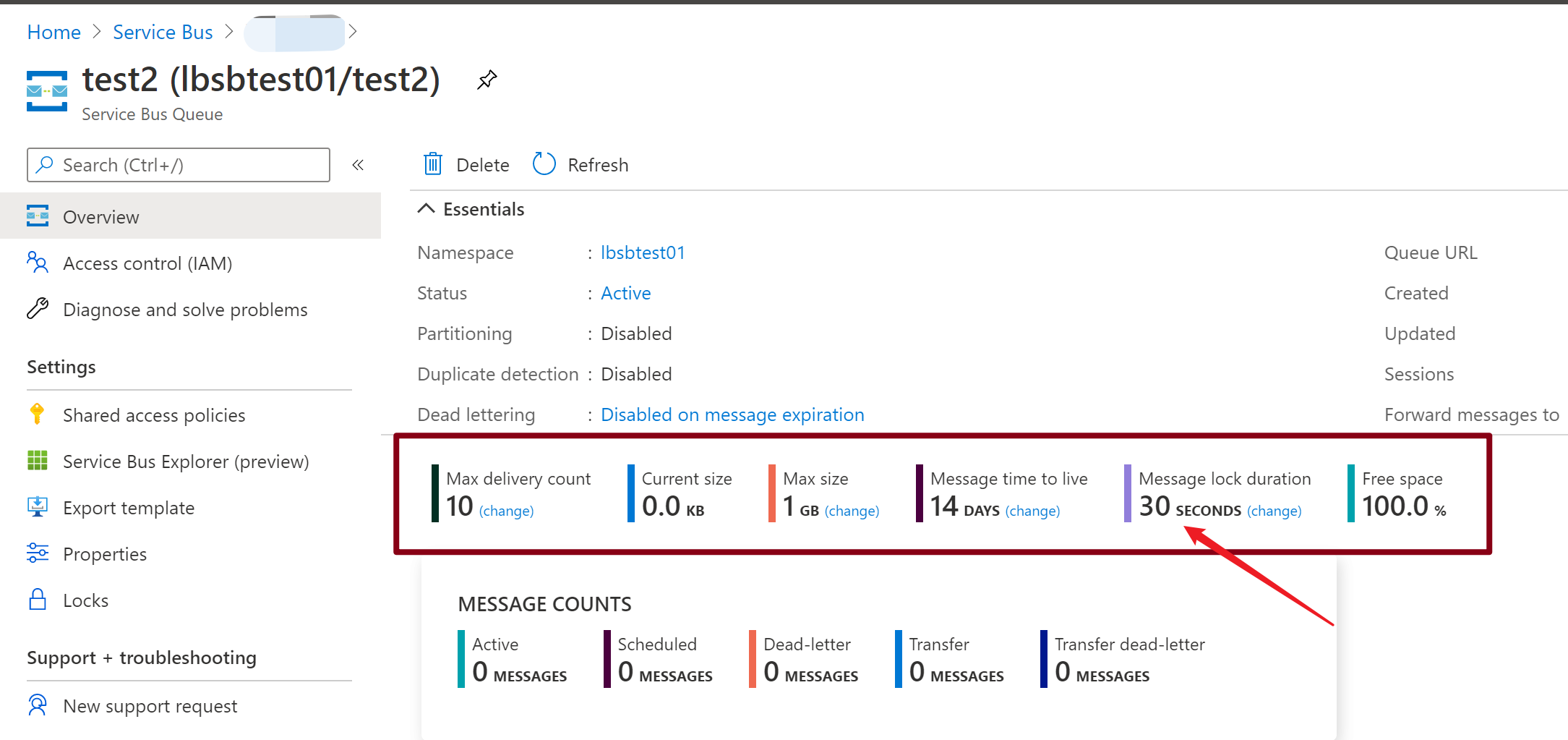This screenshot has height=740, width=1568.
Task: Pin the test2 queue to dashboard
Action: coord(487,80)
